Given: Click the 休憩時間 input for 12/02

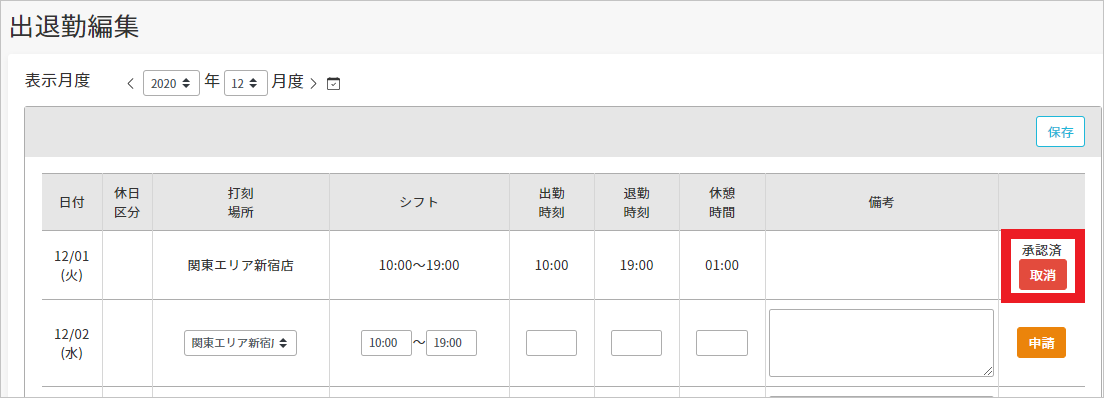Looking at the screenshot, I should (722, 343).
